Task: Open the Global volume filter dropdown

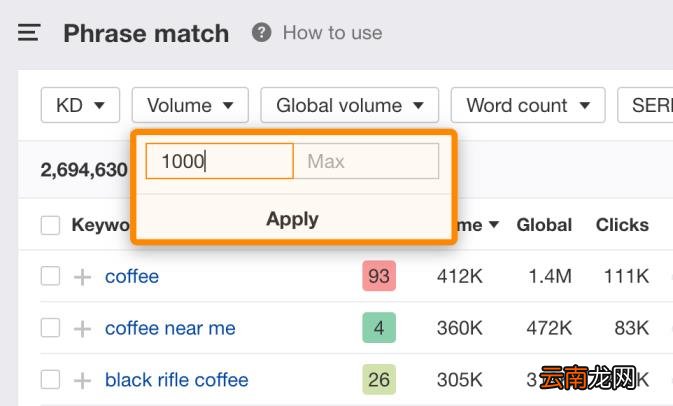Action: click(350, 105)
